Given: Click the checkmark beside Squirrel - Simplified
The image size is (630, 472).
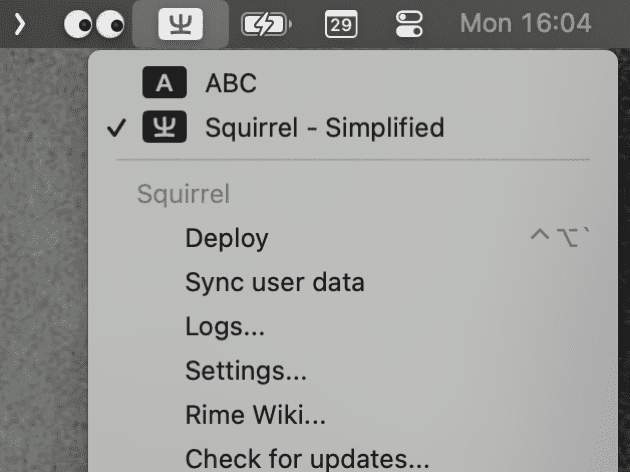Looking at the screenshot, I should (117, 127).
